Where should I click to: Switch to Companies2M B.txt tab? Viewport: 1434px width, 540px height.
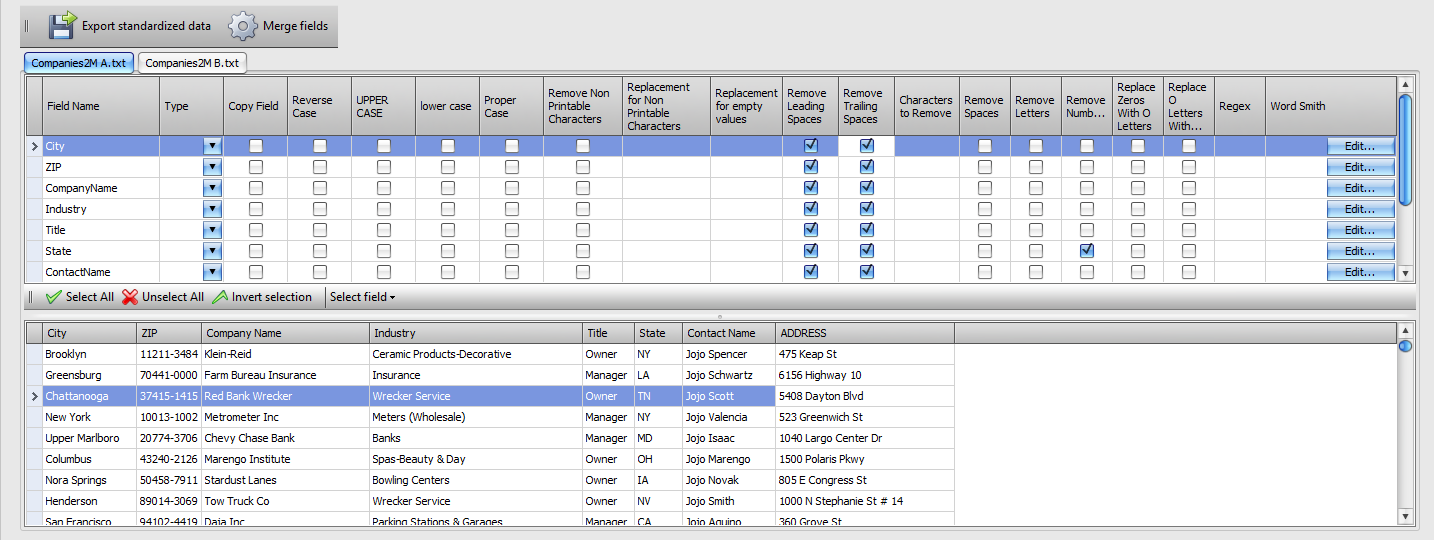[192, 63]
